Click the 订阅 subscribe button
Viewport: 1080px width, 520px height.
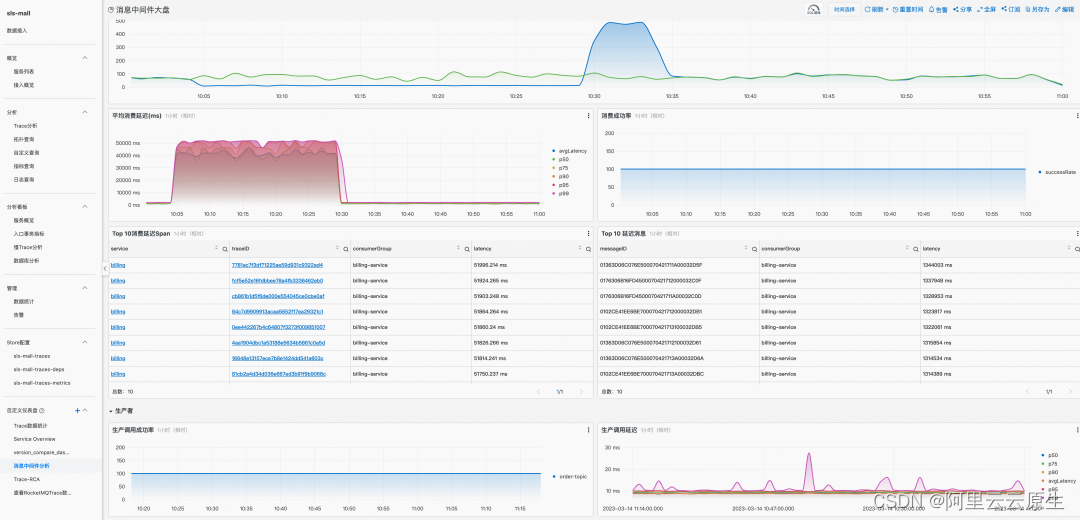tap(1010, 10)
